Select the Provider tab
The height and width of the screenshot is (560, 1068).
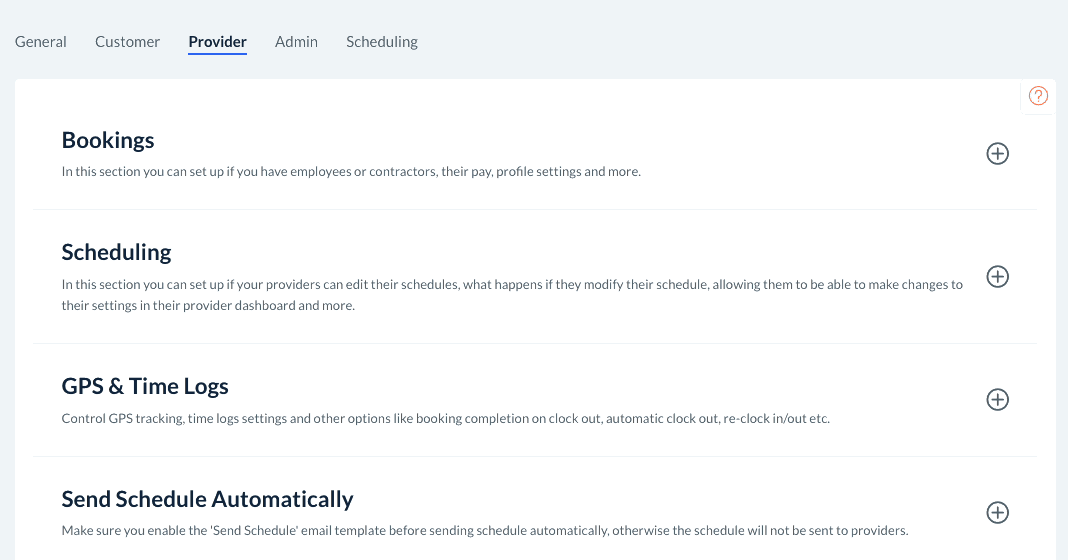(x=217, y=42)
